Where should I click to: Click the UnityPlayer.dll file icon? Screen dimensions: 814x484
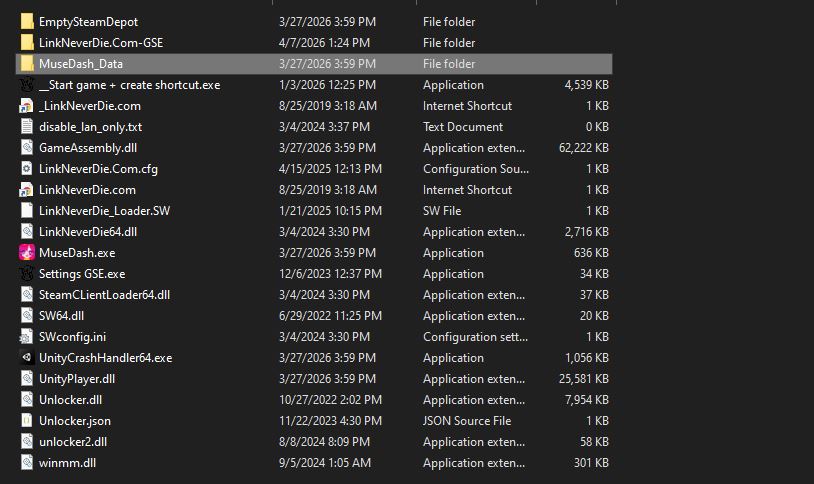(27, 379)
